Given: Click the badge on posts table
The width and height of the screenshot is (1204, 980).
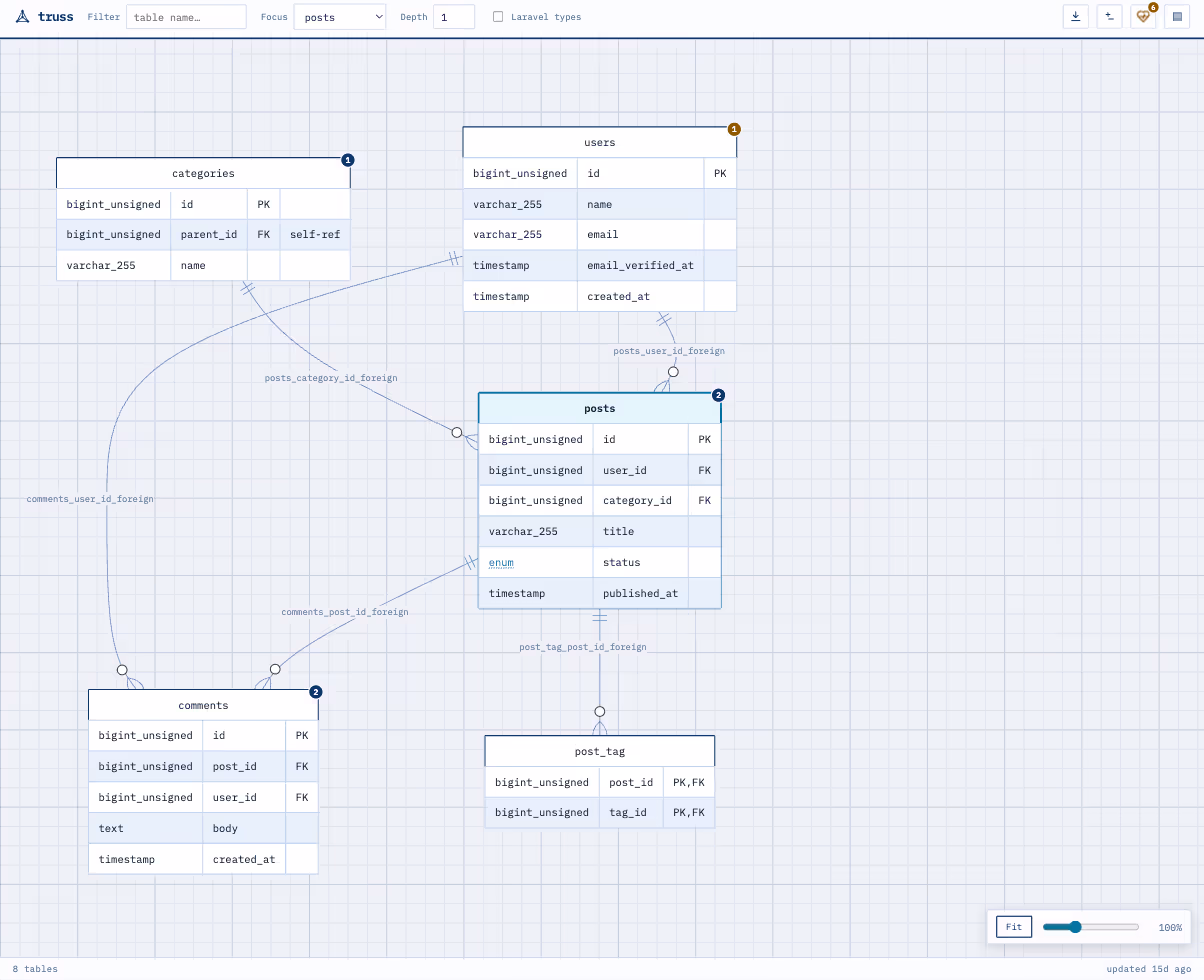Looking at the screenshot, I should (x=718, y=395).
